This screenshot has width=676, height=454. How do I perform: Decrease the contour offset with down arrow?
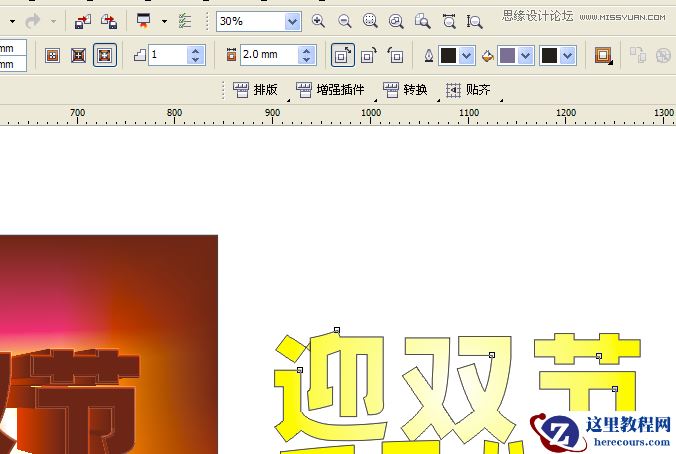click(x=306, y=59)
